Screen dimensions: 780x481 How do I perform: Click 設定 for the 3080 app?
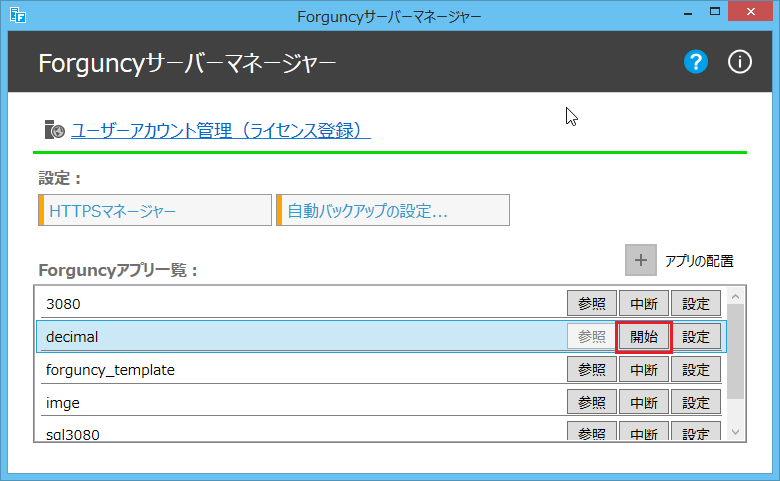[x=695, y=303]
